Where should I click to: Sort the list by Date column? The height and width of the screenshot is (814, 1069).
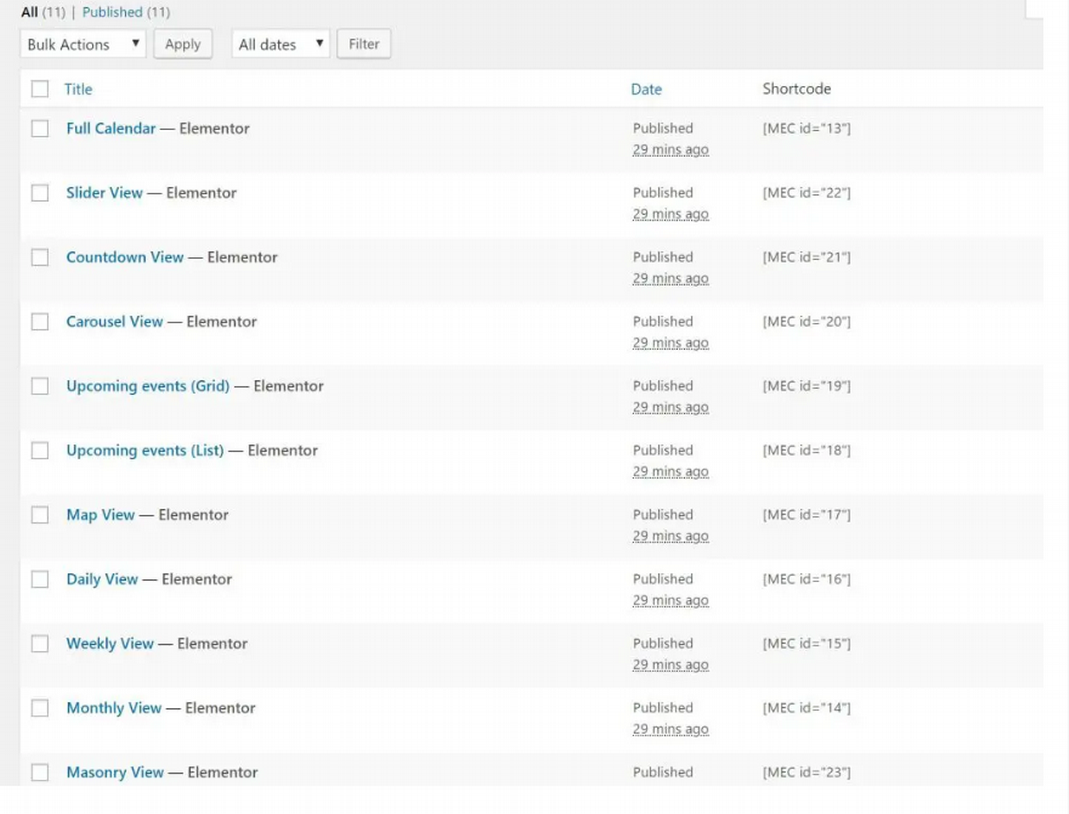(x=646, y=89)
